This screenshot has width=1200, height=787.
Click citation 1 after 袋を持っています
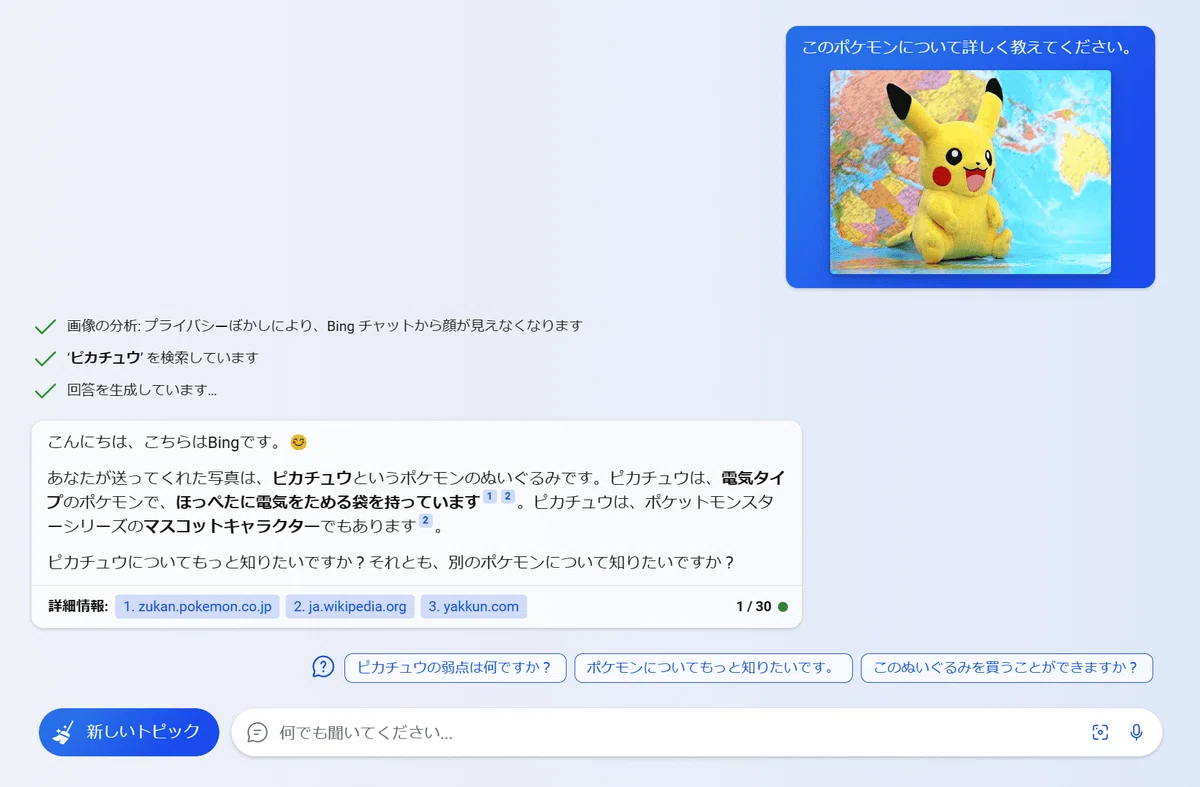tap(489, 497)
